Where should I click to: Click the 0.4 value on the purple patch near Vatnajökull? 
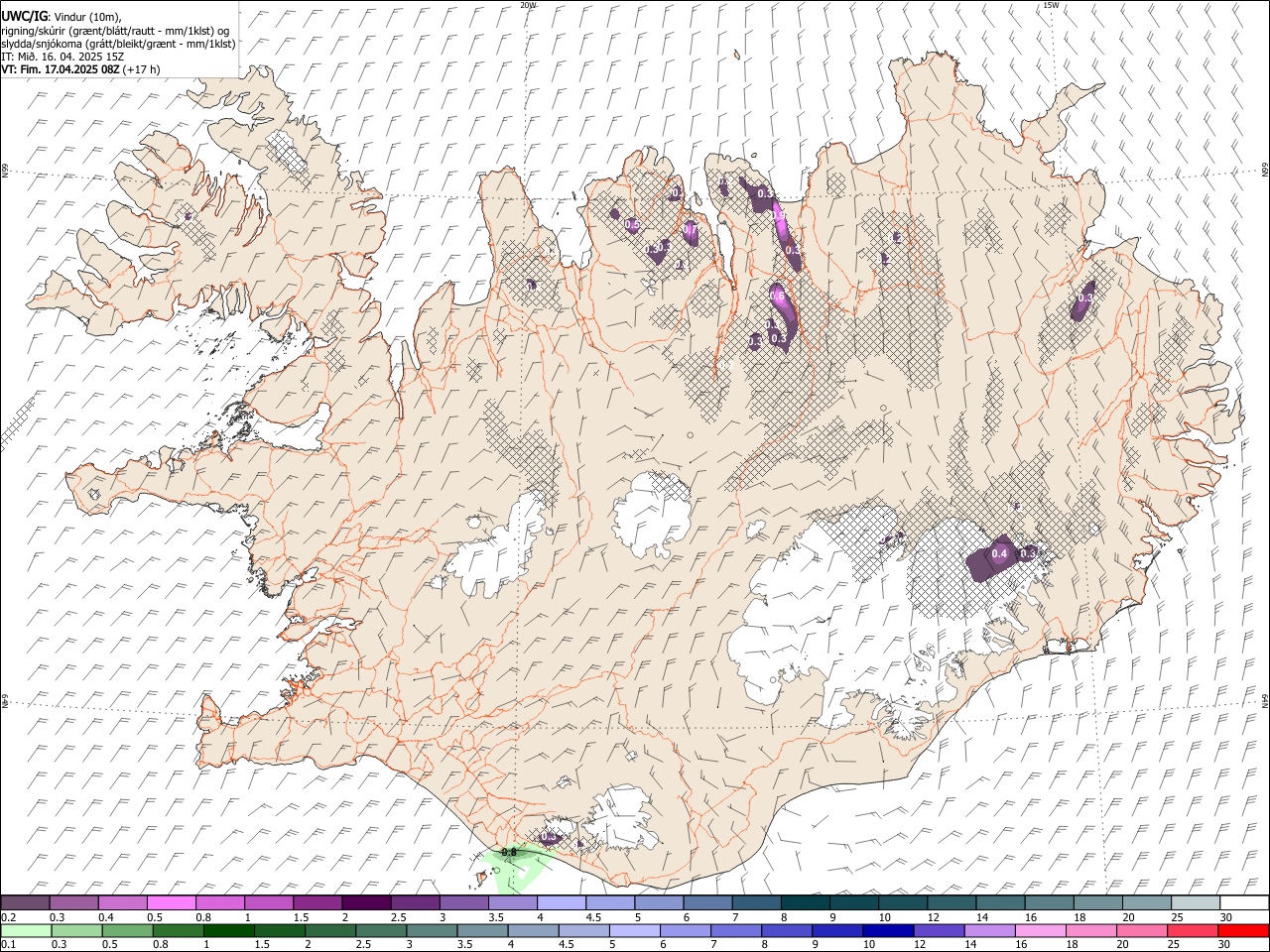pyautogui.click(x=1000, y=553)
